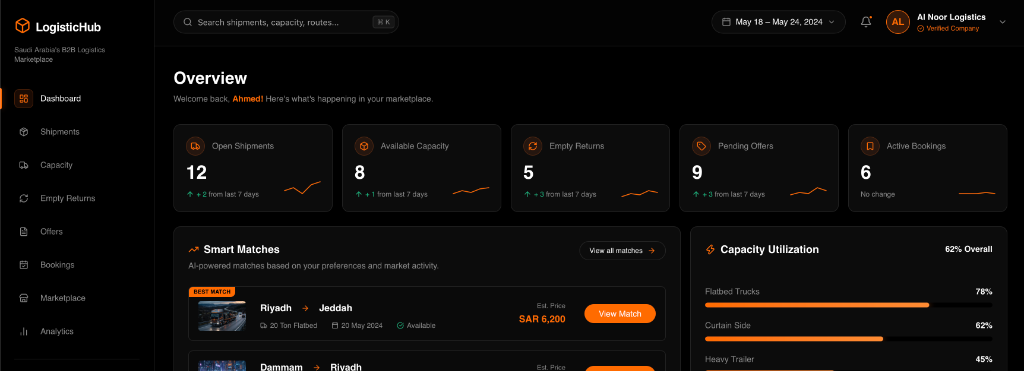Click the 20 Ton Flatbed detail
Screen dimensions: 1024x371
[x=289, y=325]
